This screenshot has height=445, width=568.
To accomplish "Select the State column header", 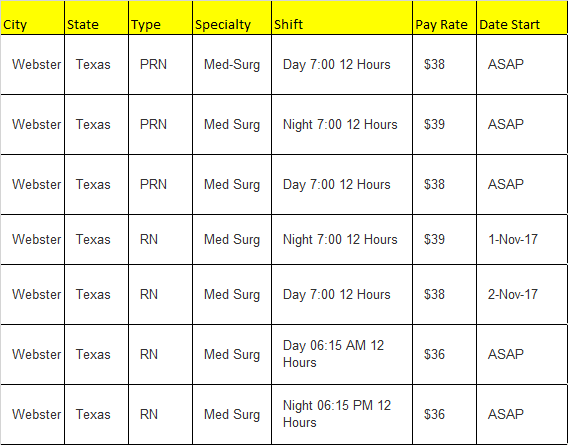I will [x=96, y=18].
